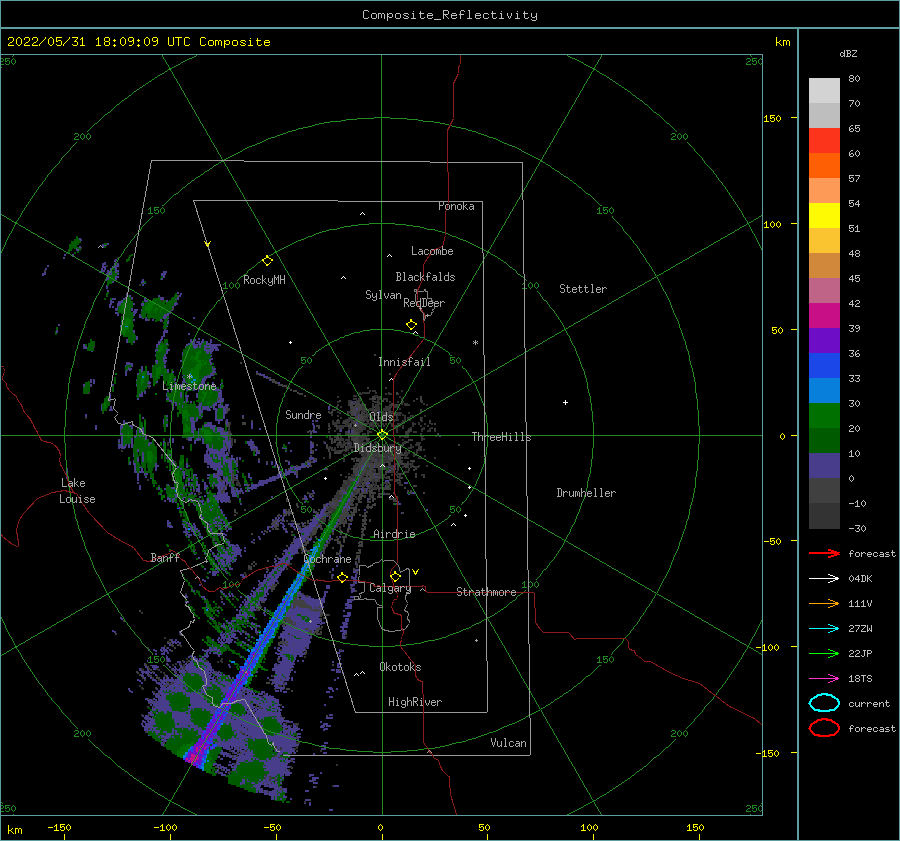The width and height of the screenshot is (900, 841).
Task: Click the yellow V marker east of Calgary
Action: pyautogui.click(x=415, y=572)
